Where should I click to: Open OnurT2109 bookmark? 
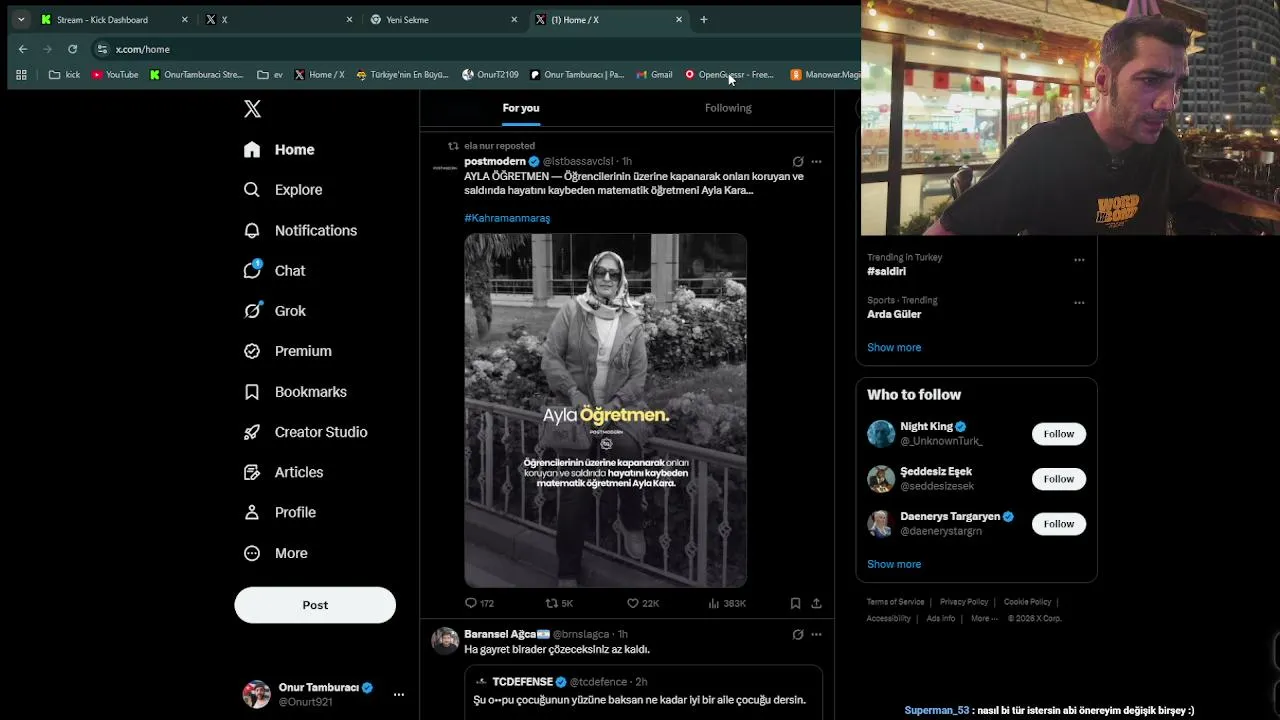coord(490,75)
